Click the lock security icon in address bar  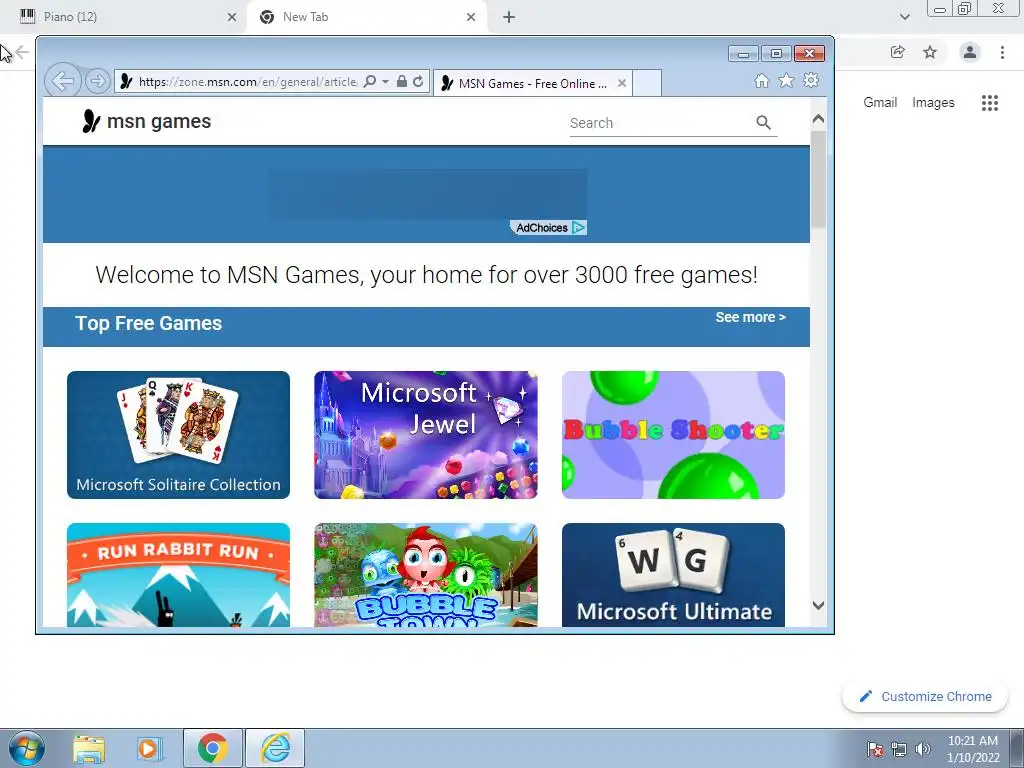pos(402,82)
